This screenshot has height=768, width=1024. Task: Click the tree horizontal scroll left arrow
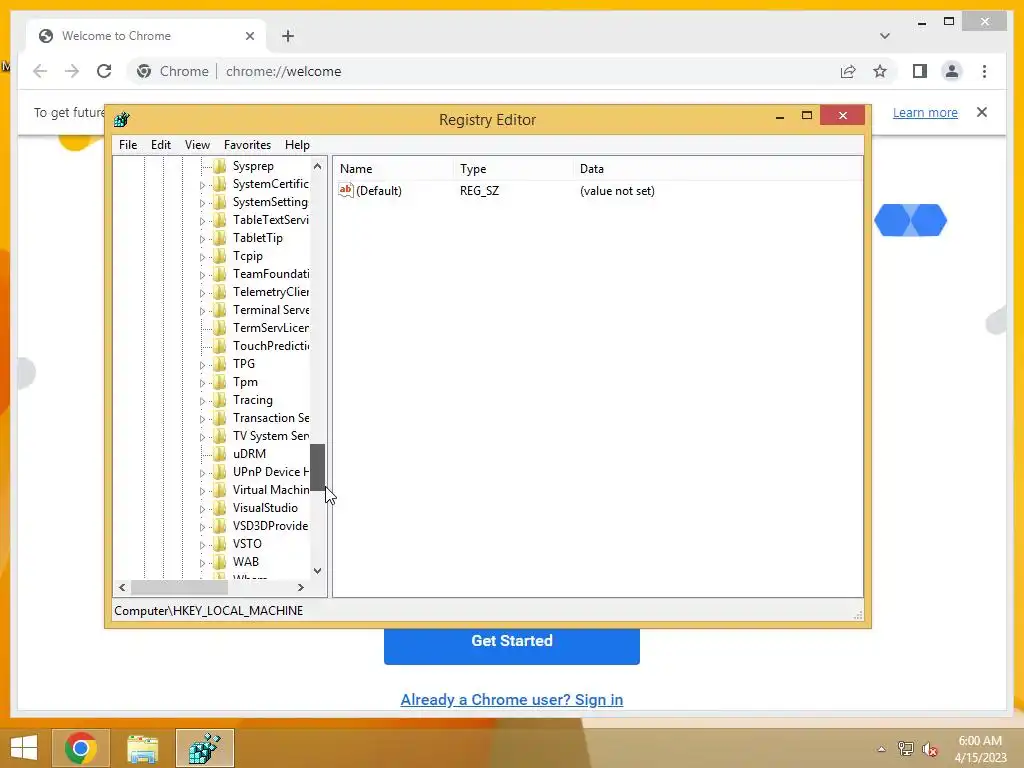pos(122,588)
